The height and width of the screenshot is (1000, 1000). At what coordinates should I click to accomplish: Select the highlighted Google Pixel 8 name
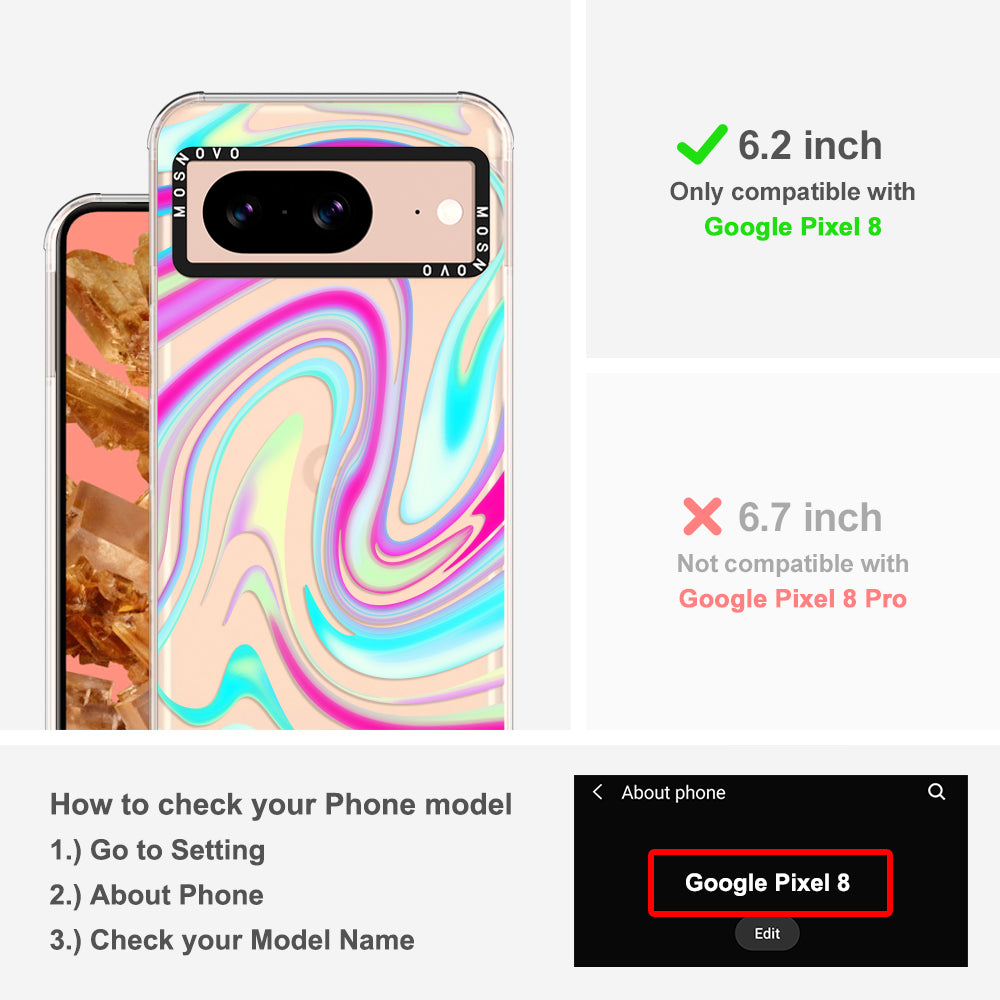(770, 883)
